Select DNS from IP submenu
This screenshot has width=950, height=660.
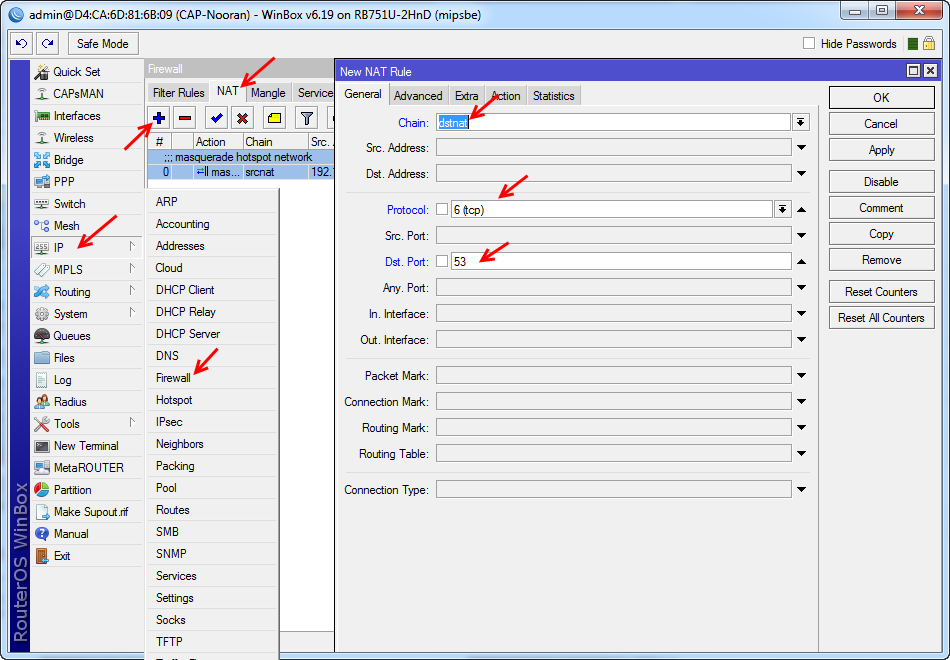(212, 356)
